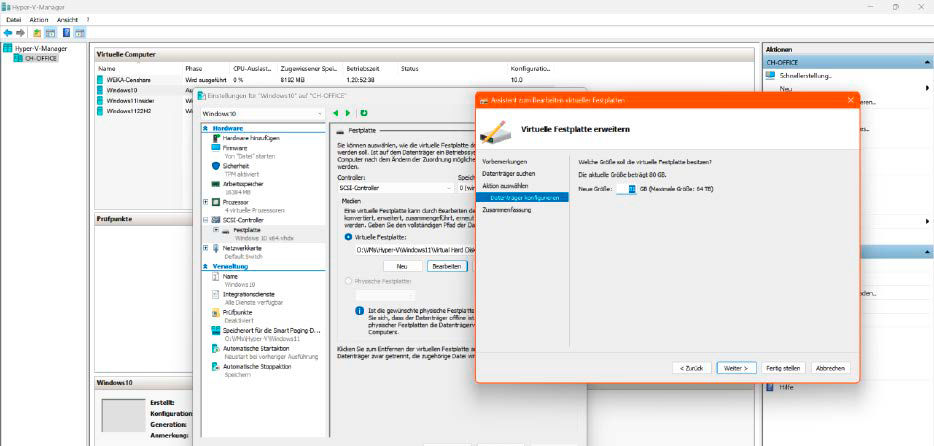The width and height of the screenshot is (934, 446).
Task: Click the back arrow in Hyper-V Manager toolbar
Action: (8, 33)
